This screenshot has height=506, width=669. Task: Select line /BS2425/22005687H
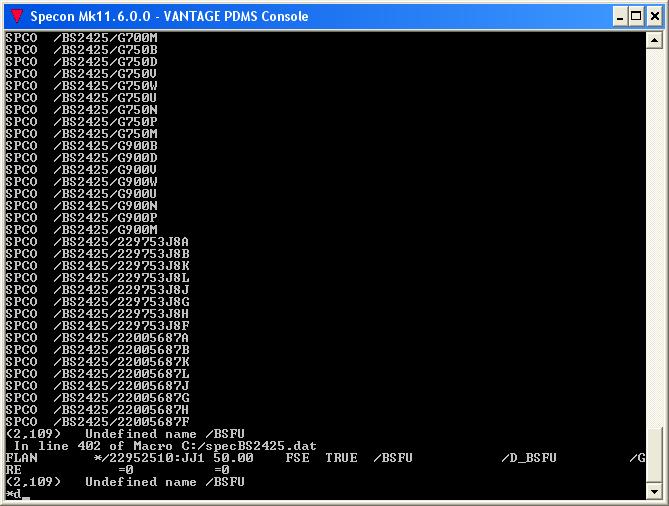[x=97, y=410]
